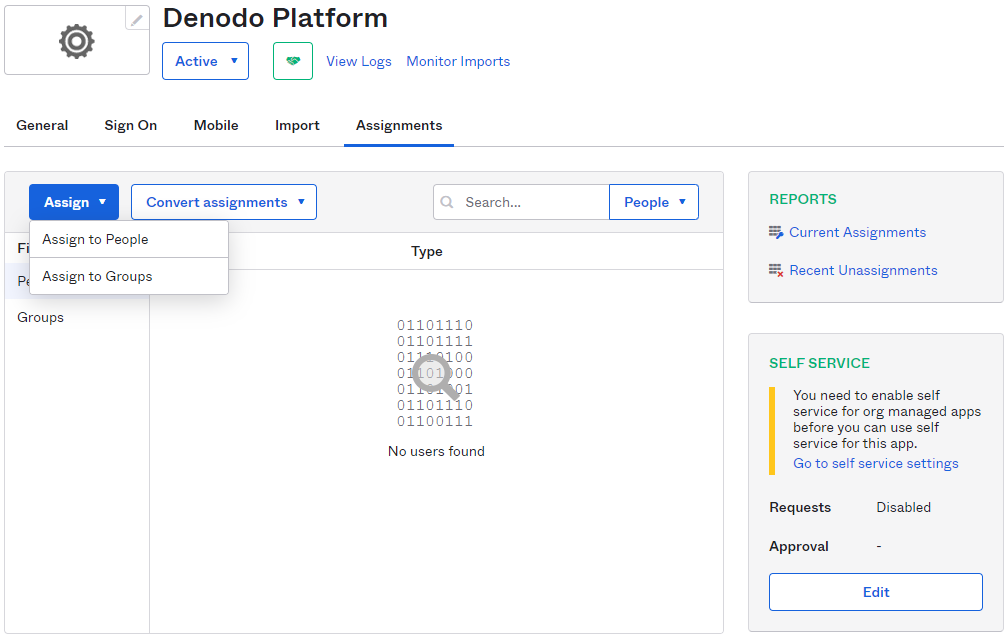This screenshot has width=1007, height=640.
Task: Click the Requests 'Disabled' value
Action: (x=904, y=507)
